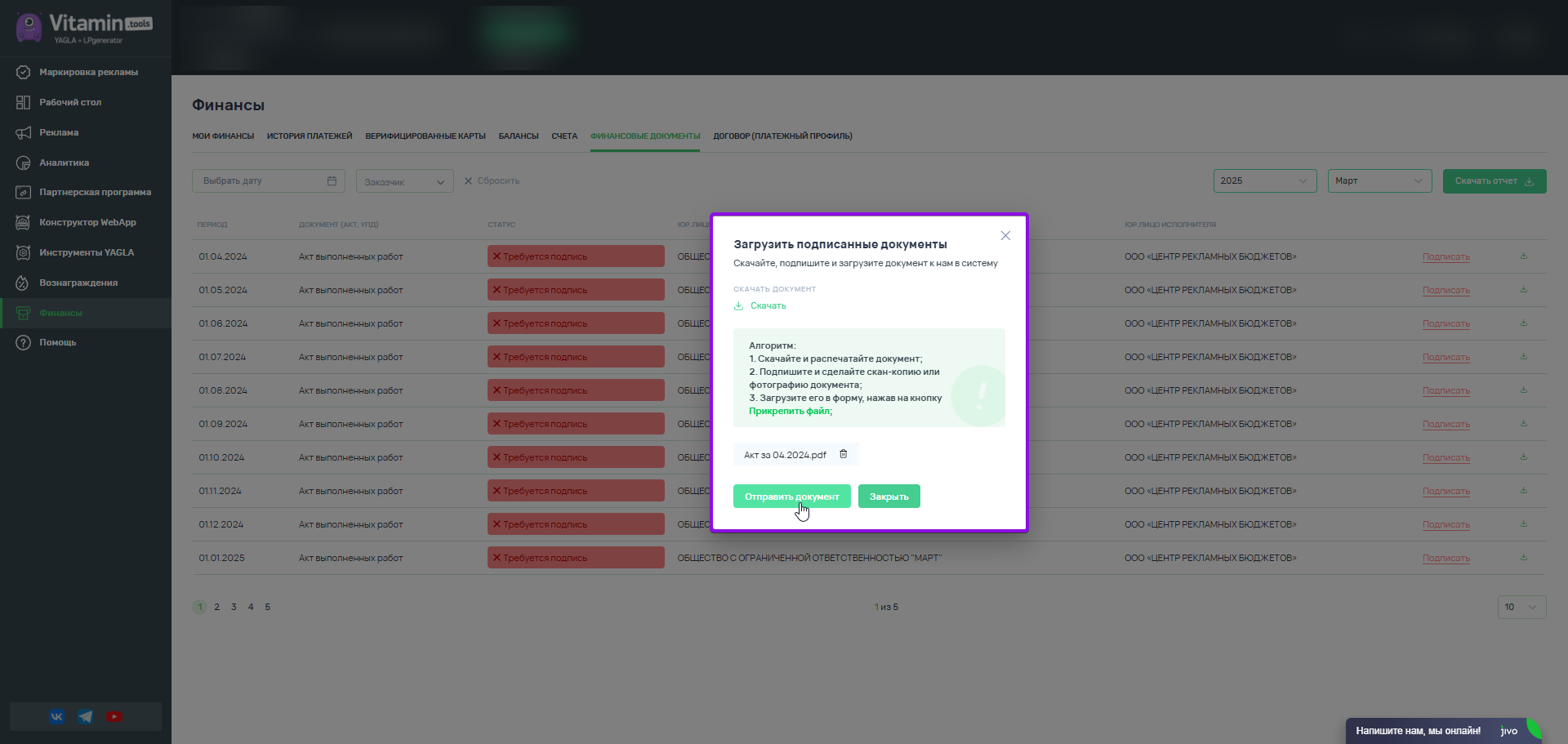Close the upload documents dialog with X
The height and width of the screenshot is (744, 1568).
[1005, 236]
